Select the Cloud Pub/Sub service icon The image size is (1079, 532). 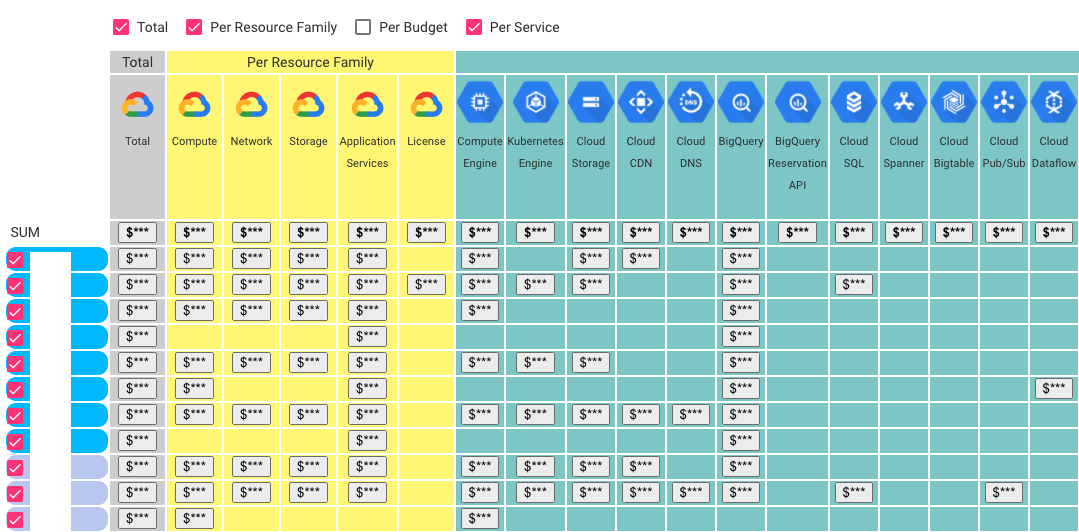tap(1003, 102)
